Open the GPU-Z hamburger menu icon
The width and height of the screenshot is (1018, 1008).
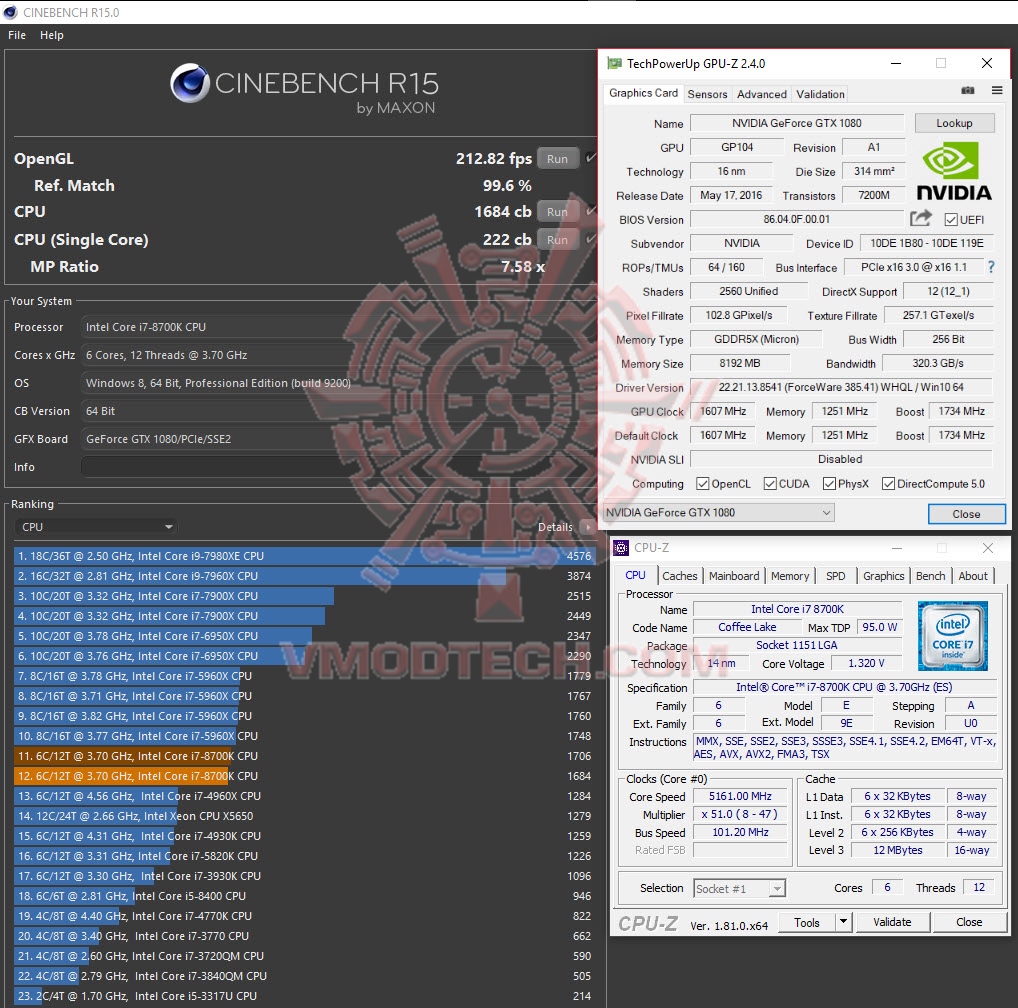pos(997,90)
